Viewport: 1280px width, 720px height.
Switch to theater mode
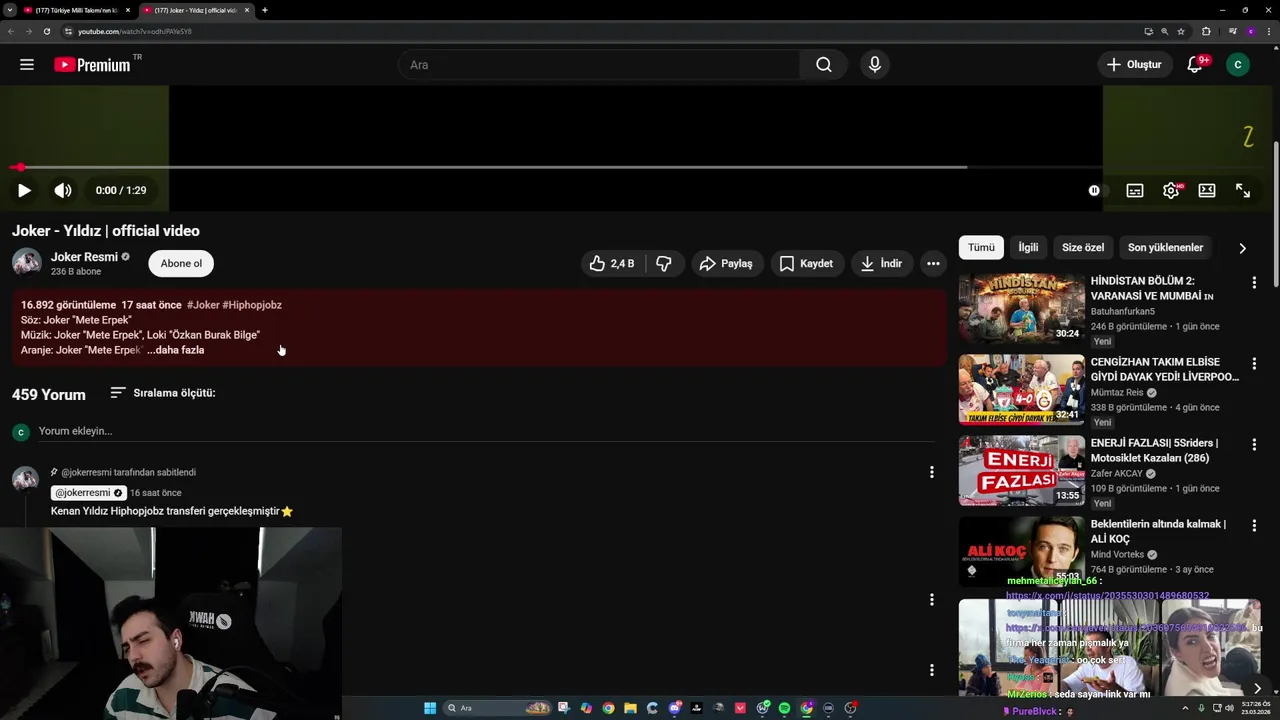1207,190
